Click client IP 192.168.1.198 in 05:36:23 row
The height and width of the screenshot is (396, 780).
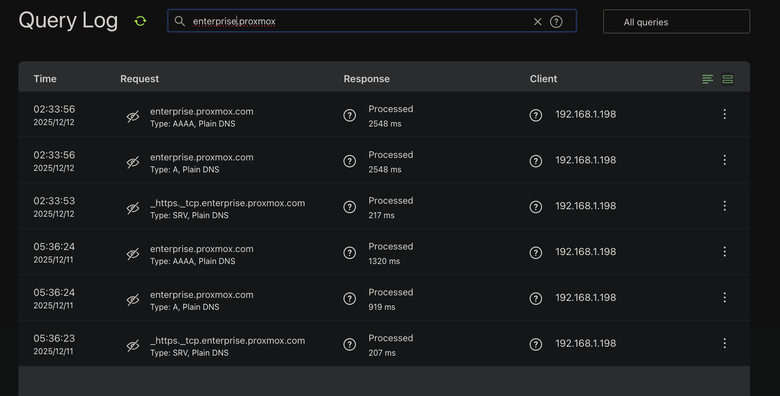585,343
